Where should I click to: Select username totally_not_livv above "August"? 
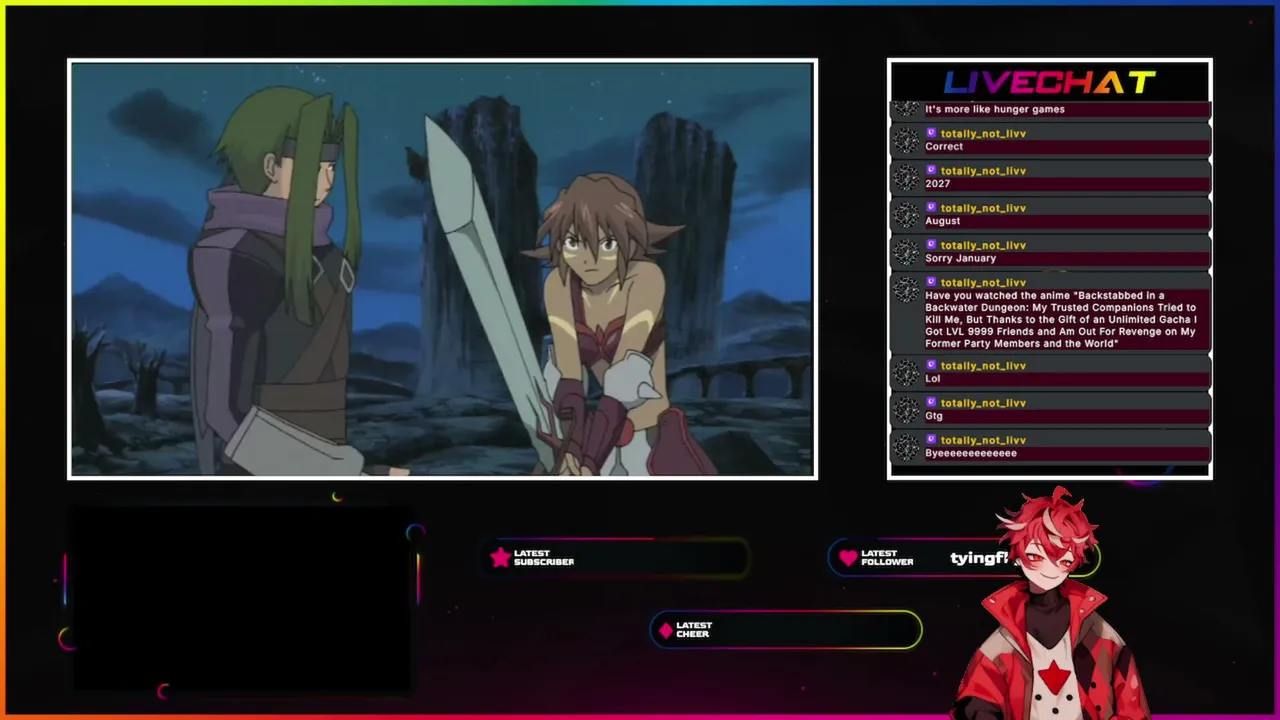click(983, 208)
